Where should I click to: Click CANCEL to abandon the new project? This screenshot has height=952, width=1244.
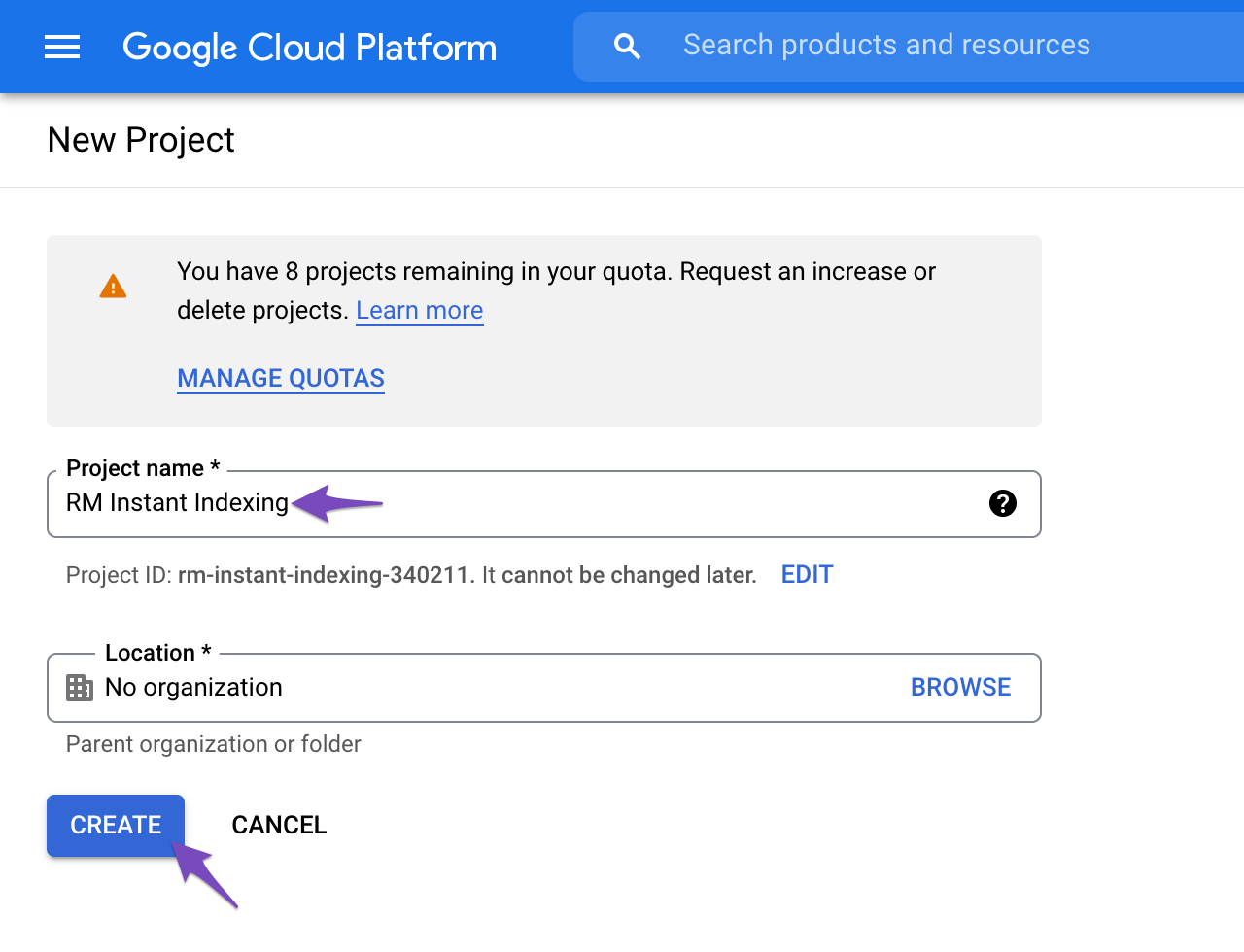[279, 825]
